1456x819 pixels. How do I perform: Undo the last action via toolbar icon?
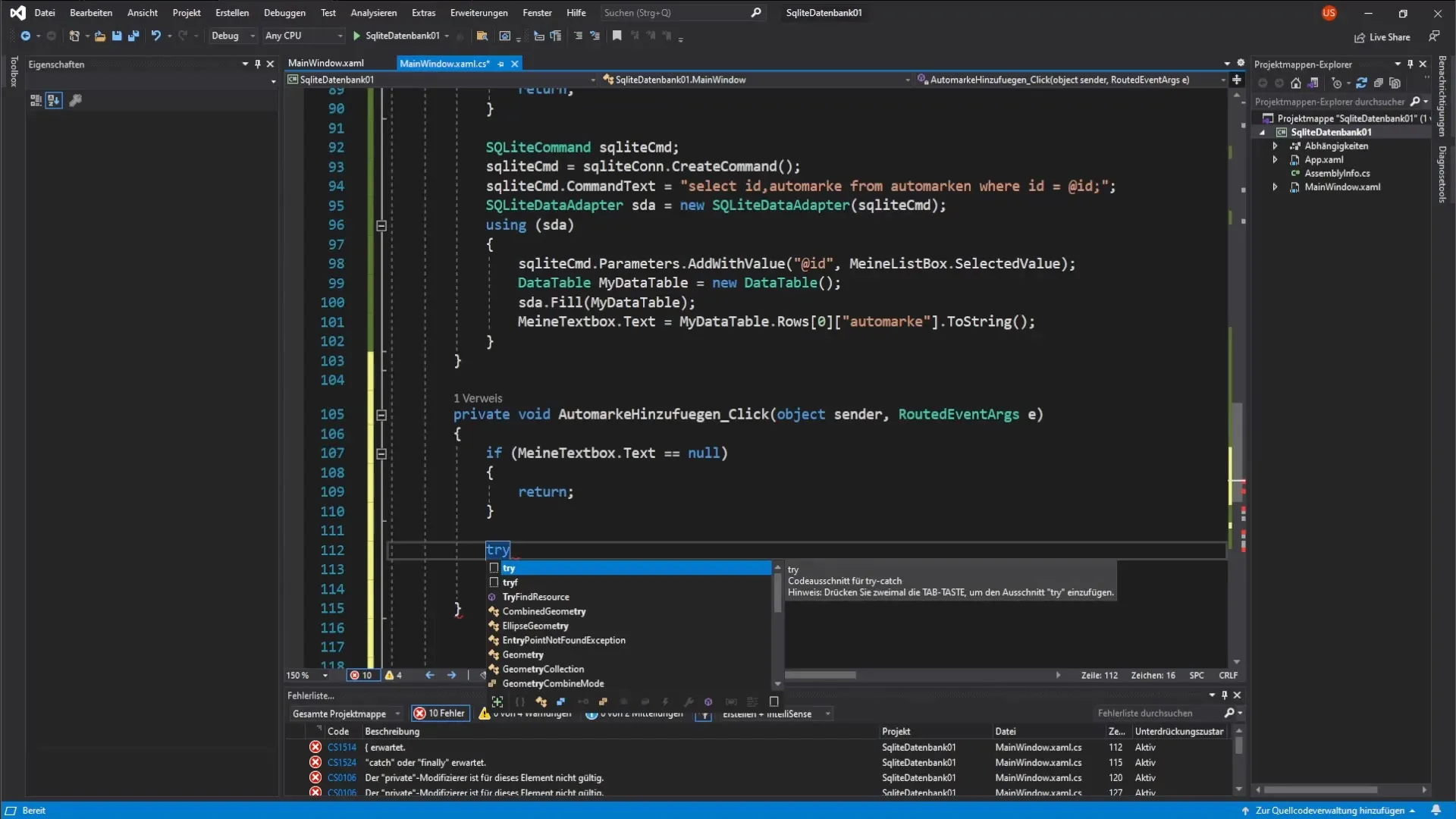pos(155,36)
